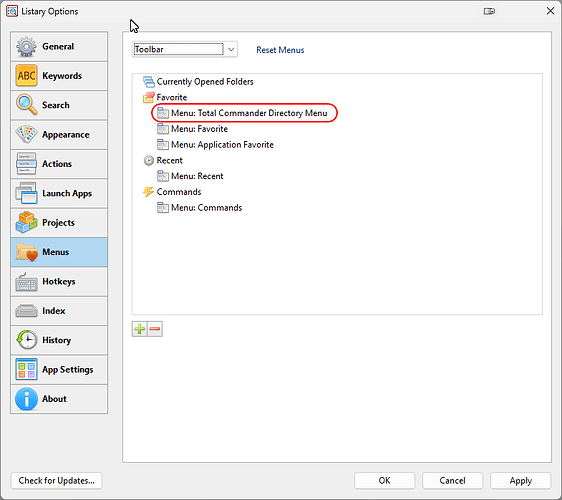The image size is (562, 500).
Task: Open the History tab
Action: [x=59, y=340]
